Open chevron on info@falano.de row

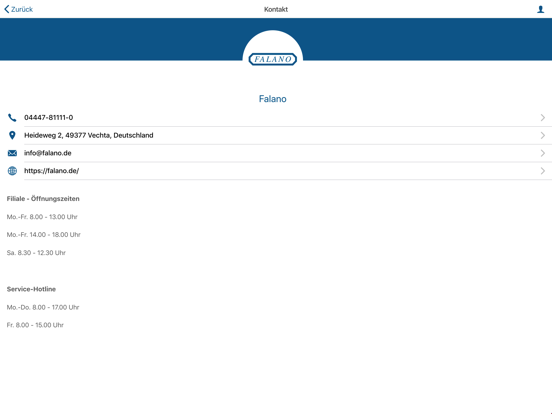click(542, 153)
